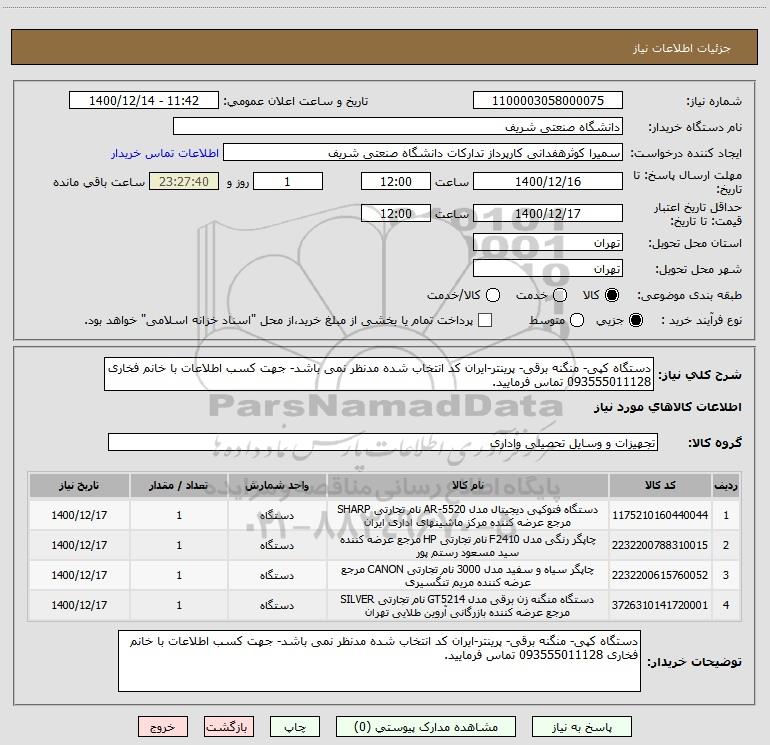Select the کالا/خدمت radio button
The image size is (770, 745).
coord(493,295)
